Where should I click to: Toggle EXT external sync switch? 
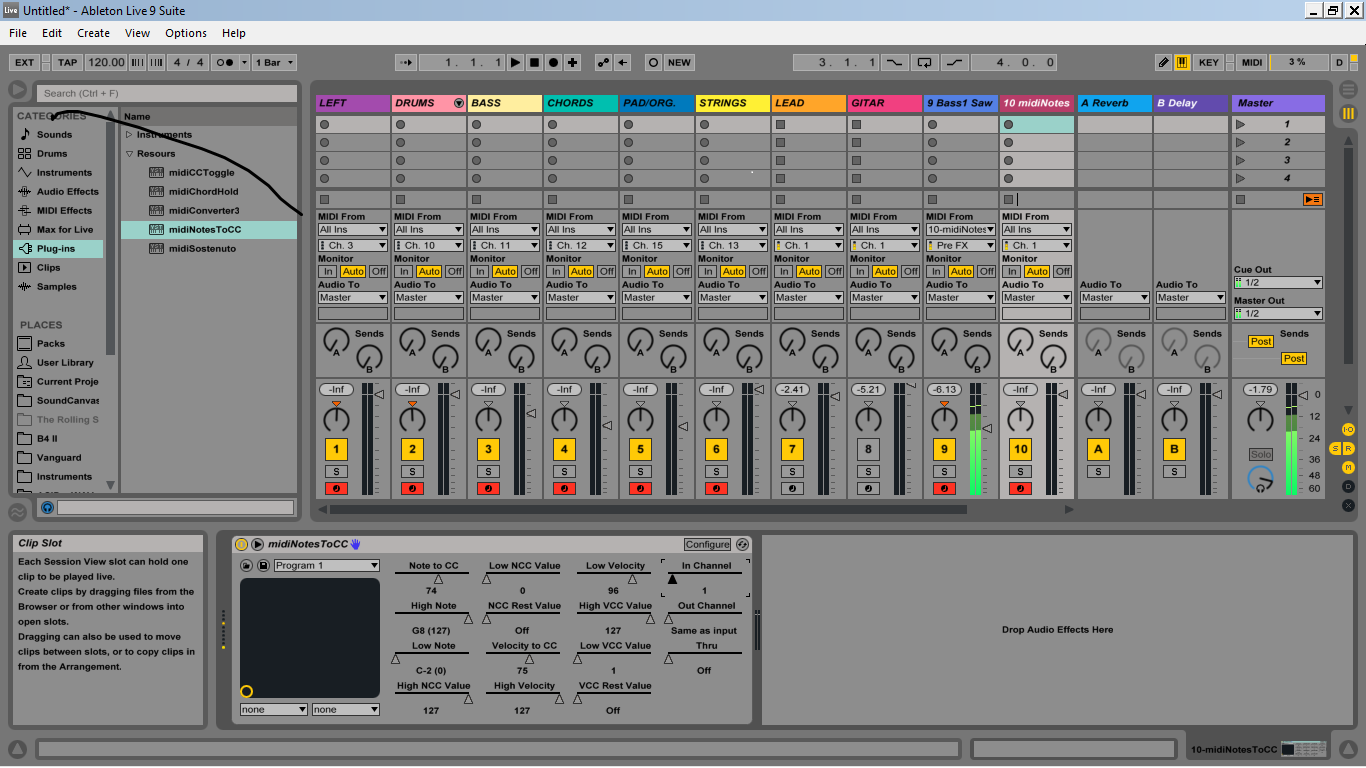[x=24, y=62]
